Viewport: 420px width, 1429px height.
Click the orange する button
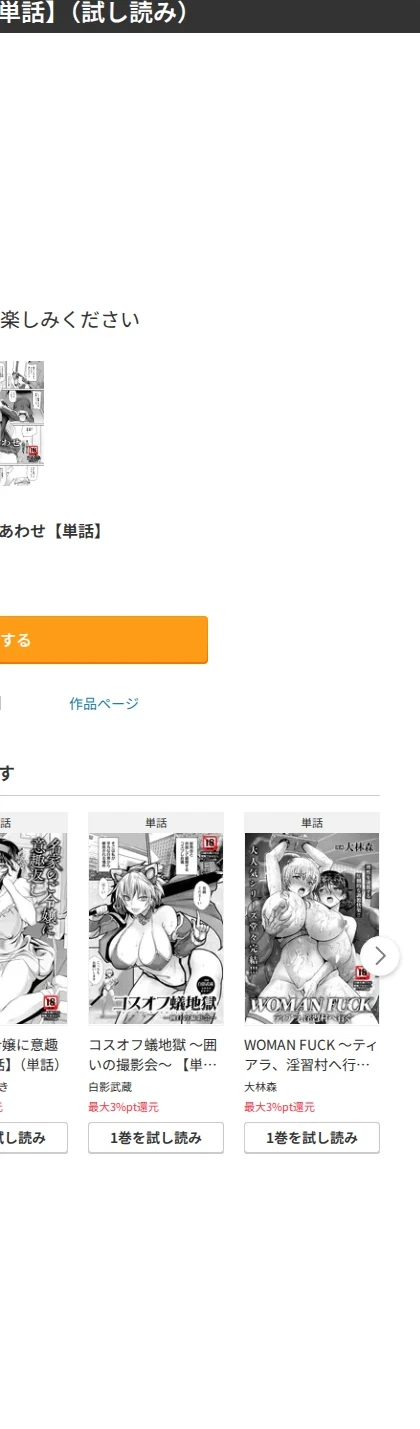(104, 640)
